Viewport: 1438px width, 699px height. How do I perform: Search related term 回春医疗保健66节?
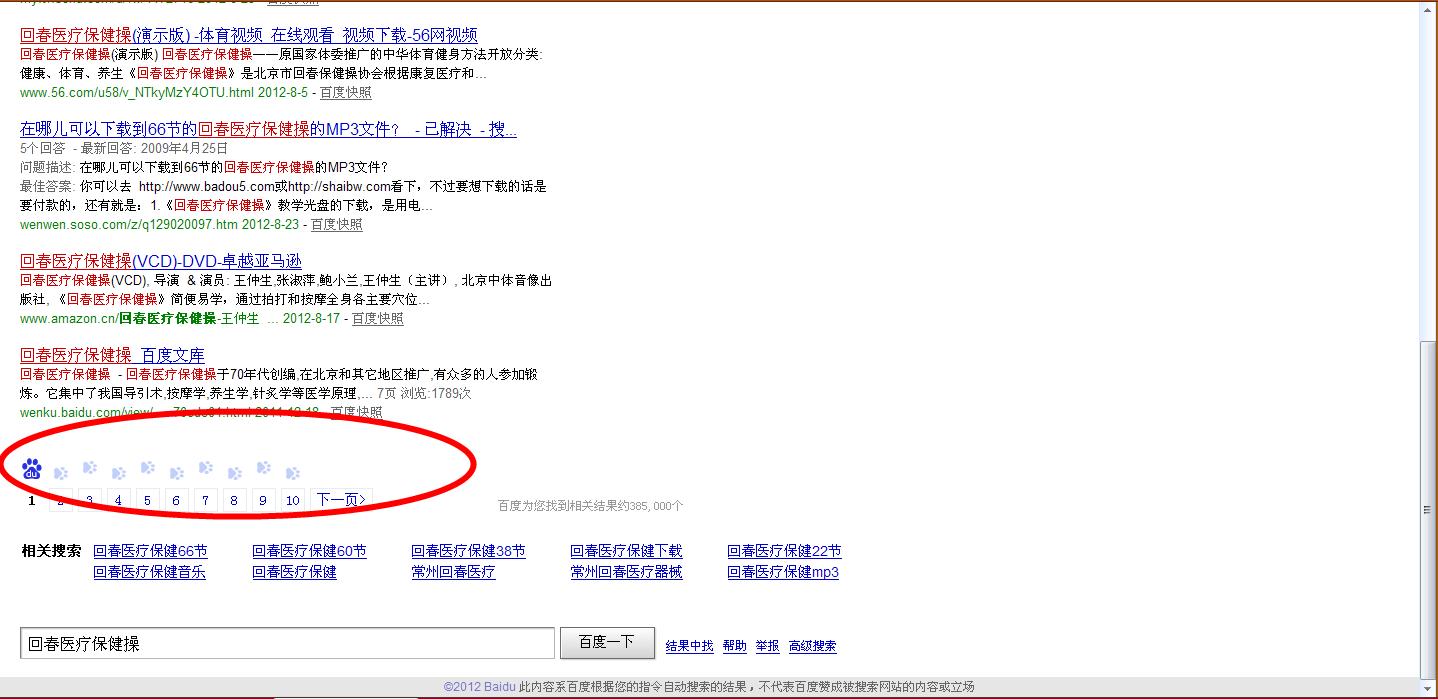(150, 551)
